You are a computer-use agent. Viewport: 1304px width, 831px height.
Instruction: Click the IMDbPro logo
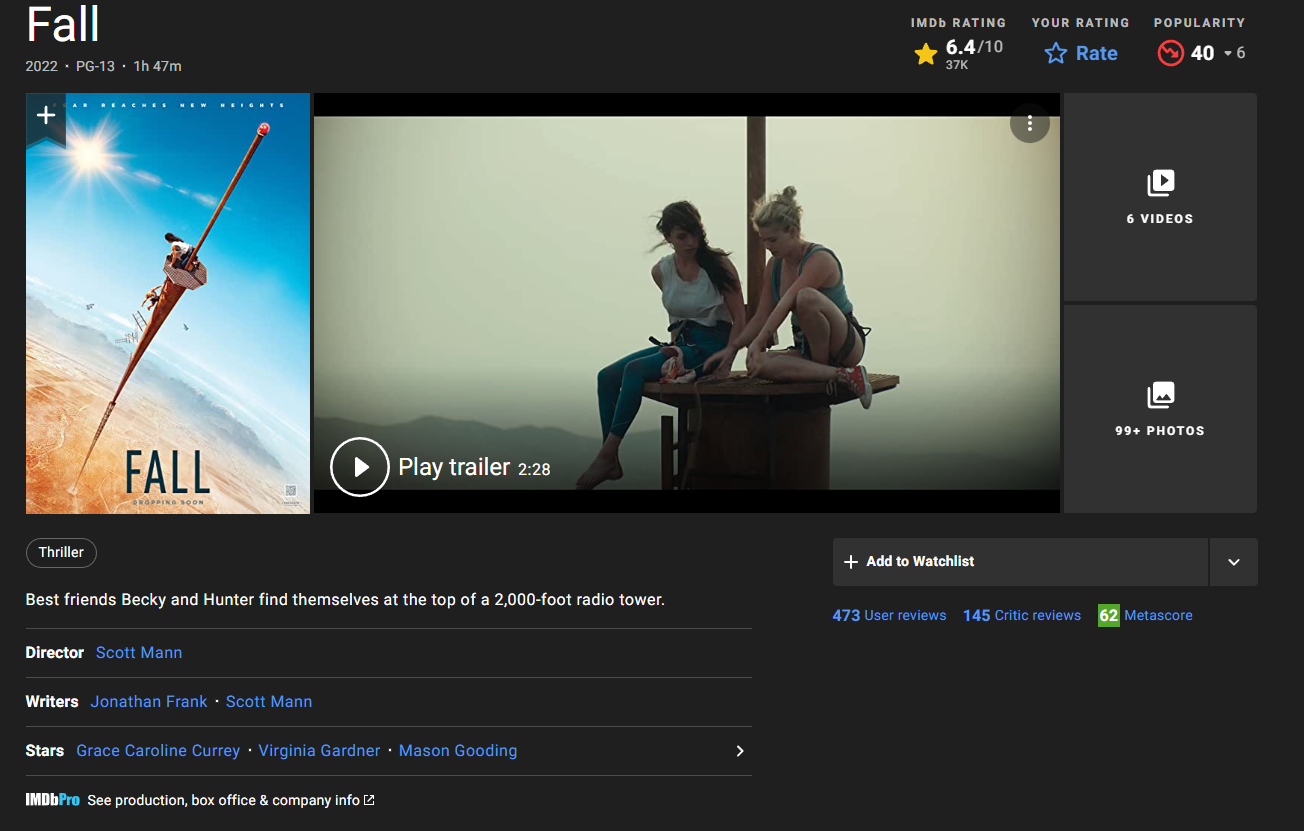pyautogui.click(x=53, y=800)
